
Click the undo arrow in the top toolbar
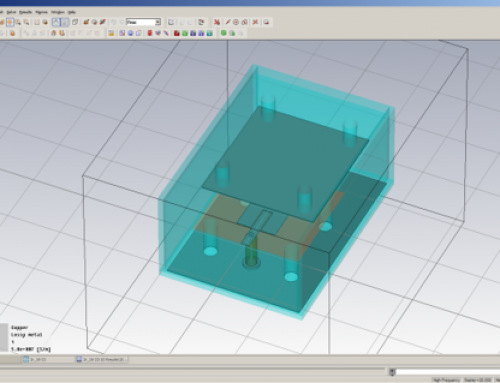pyautogui.click(x=113, y=22)
